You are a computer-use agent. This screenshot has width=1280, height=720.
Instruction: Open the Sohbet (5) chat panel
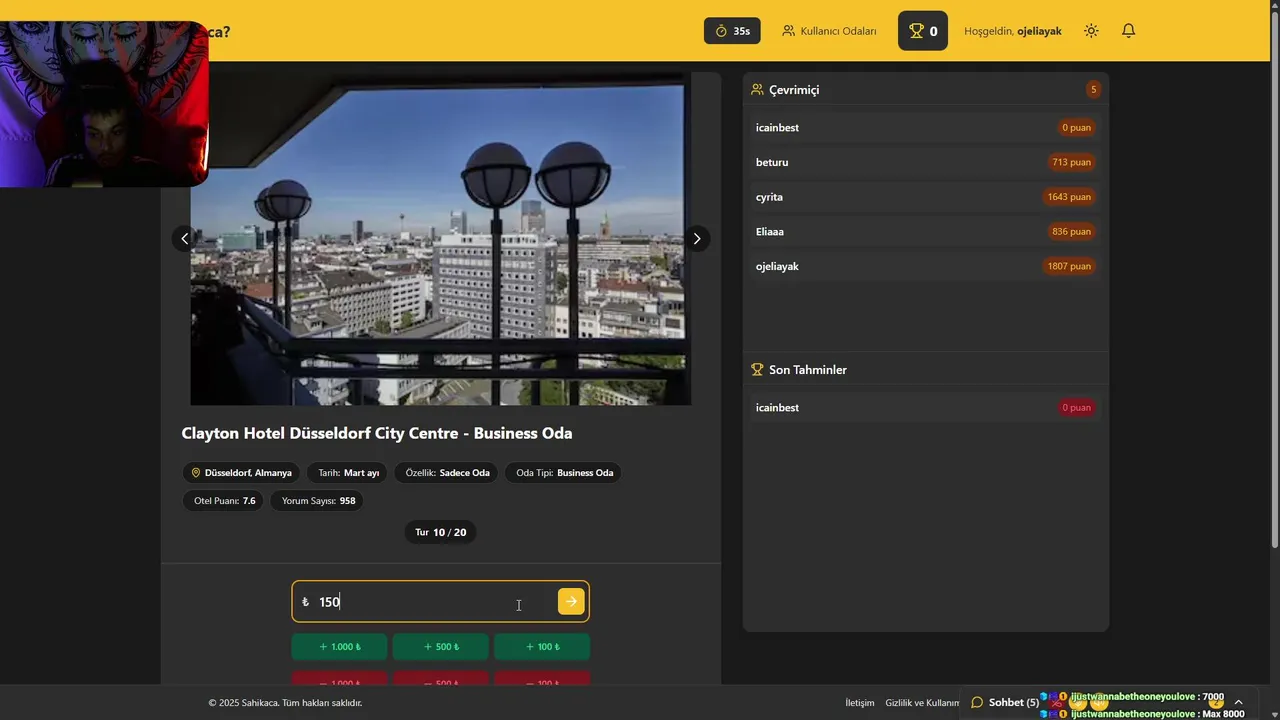click(x=1004, y=703)
